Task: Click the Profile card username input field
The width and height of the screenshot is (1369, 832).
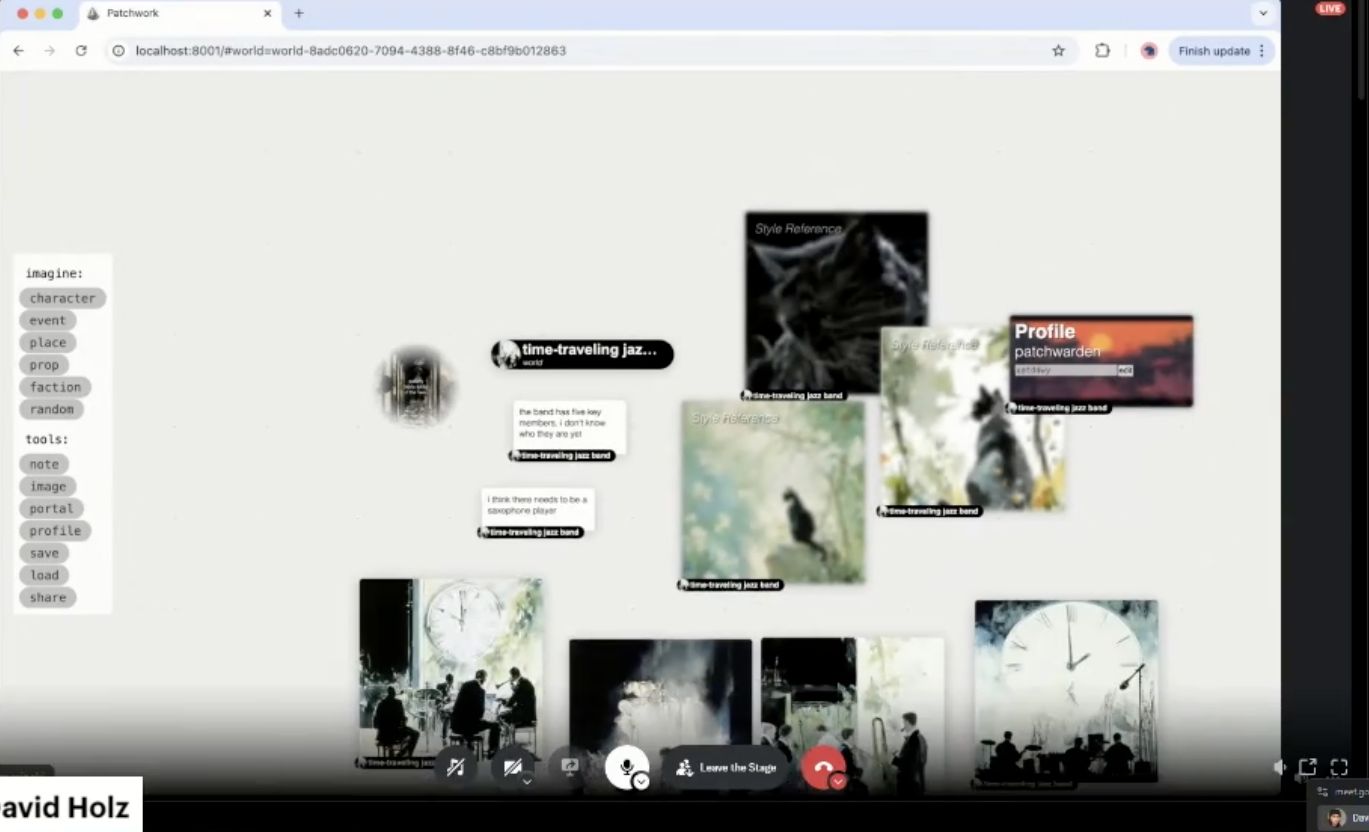Action: click(1064, 370)
